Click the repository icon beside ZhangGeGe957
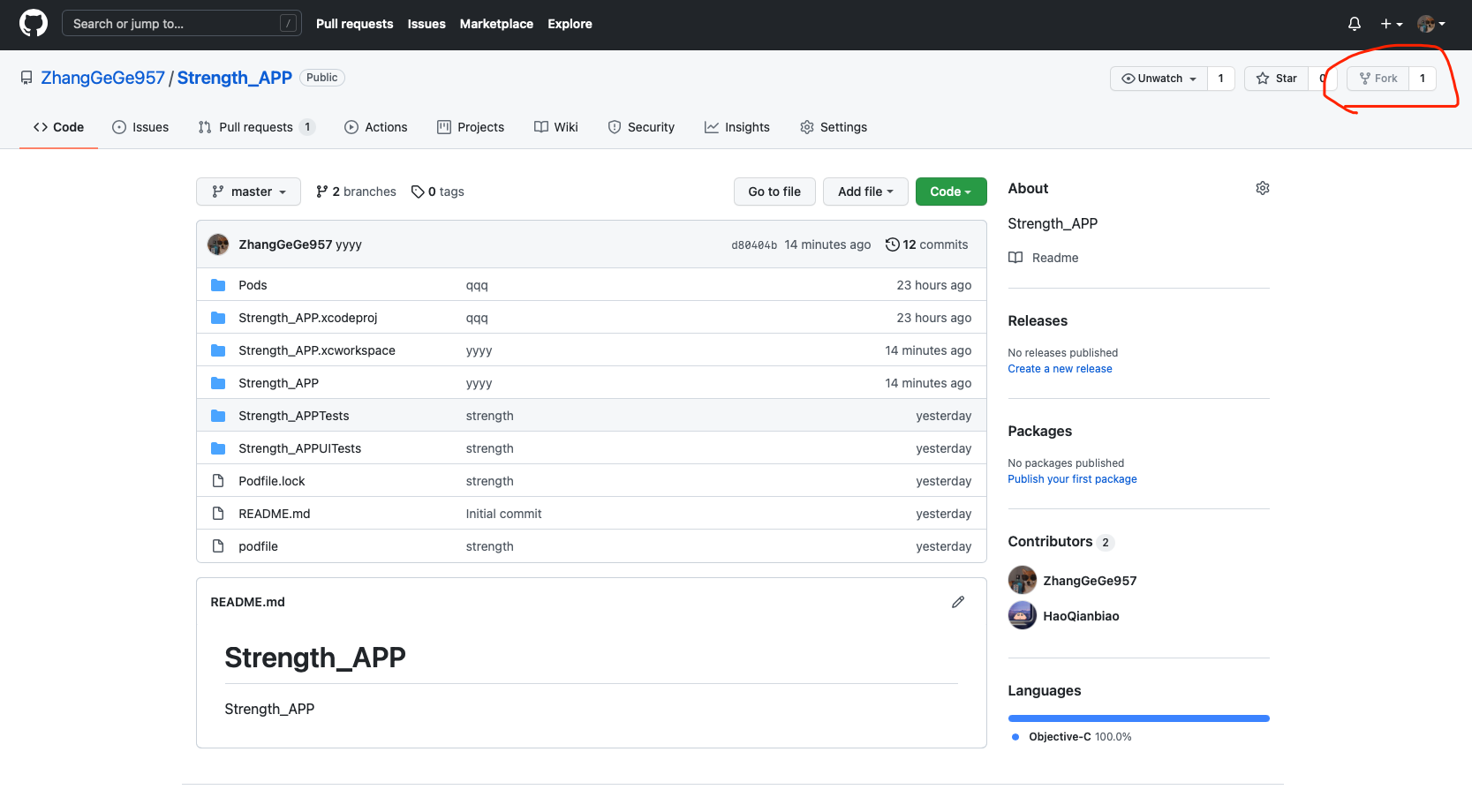Image resolution: width=1472 pixels, height=812 pixels. (x=26, y=78)
